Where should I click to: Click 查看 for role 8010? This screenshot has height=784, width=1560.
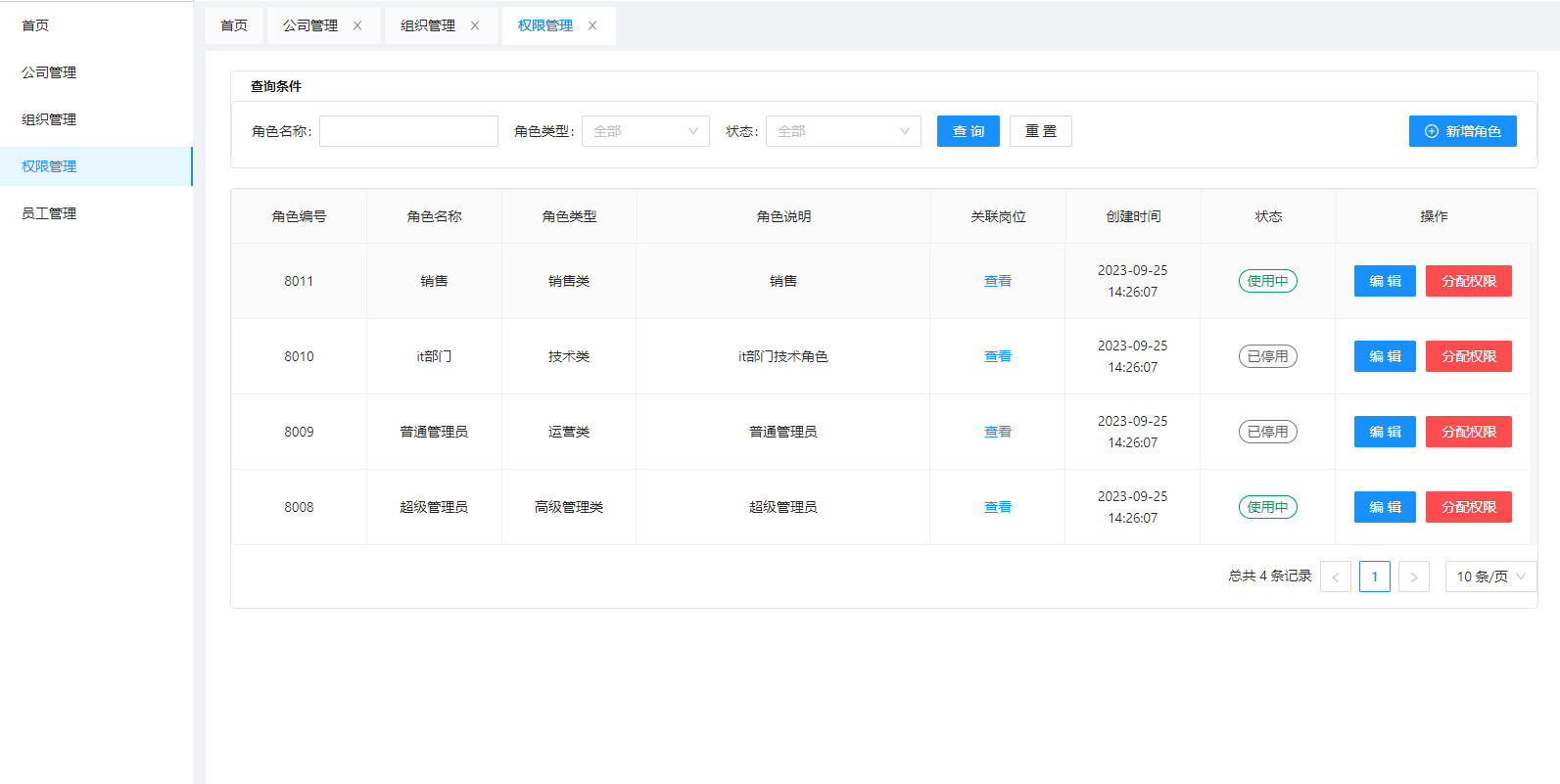pos(998,356)
